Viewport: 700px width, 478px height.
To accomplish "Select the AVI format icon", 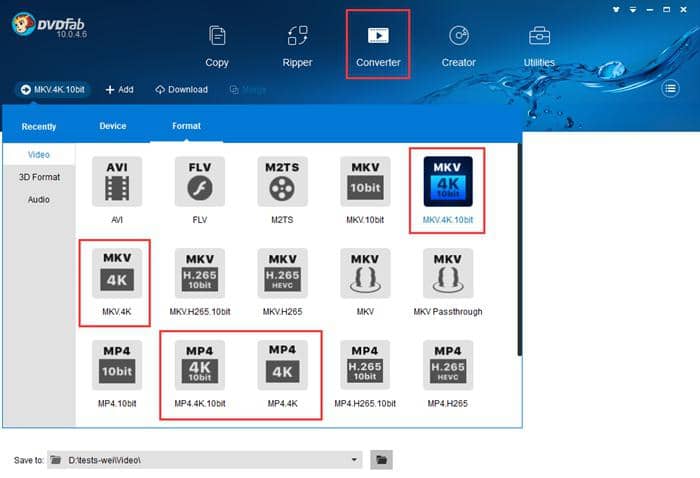I will point(116,182).
